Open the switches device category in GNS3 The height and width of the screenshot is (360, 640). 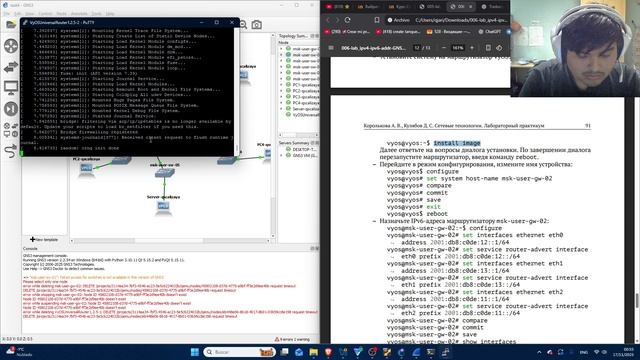(x=11, y=67)
